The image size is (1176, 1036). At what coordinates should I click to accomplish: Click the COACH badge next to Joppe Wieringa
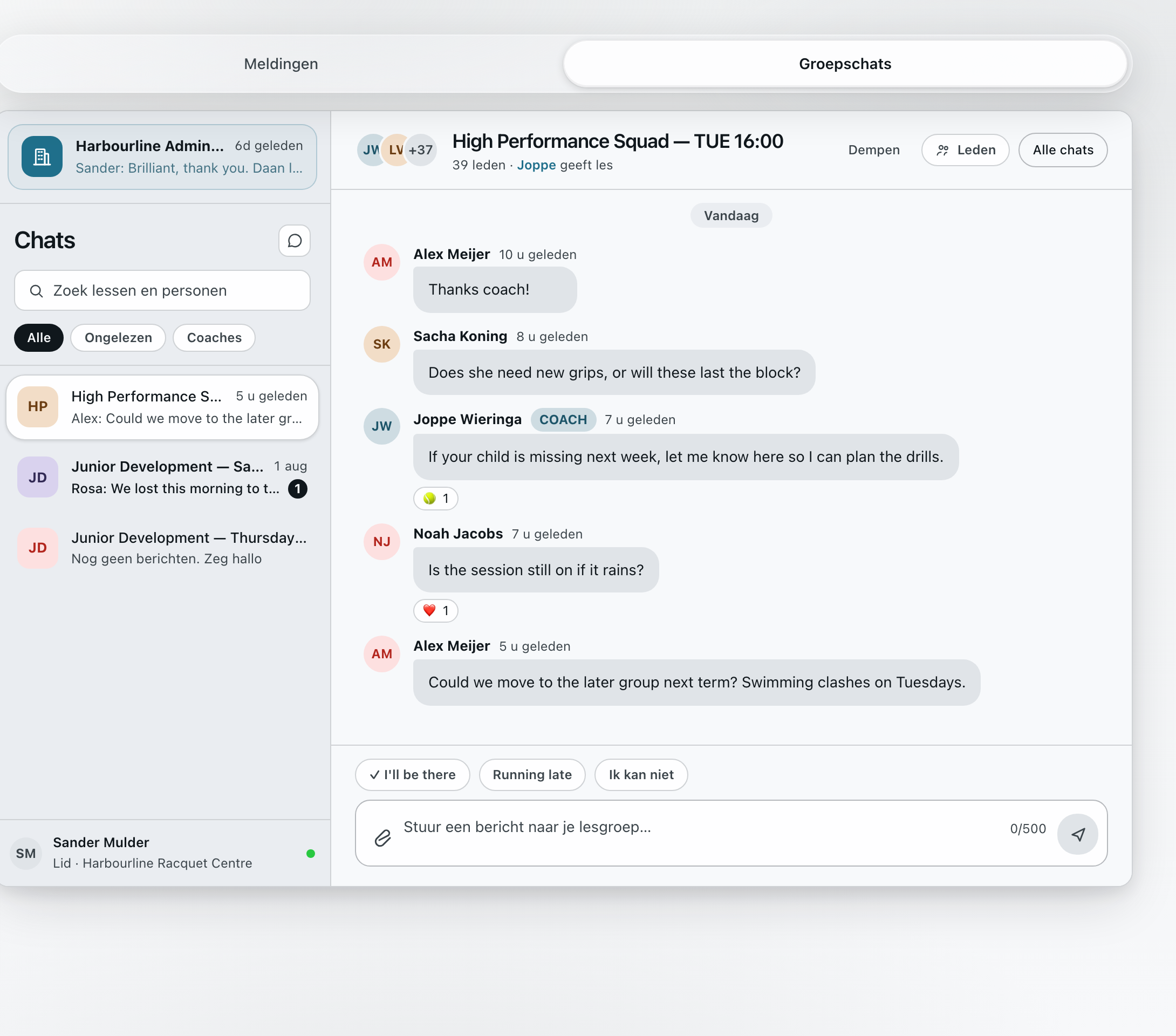(563, 420)
